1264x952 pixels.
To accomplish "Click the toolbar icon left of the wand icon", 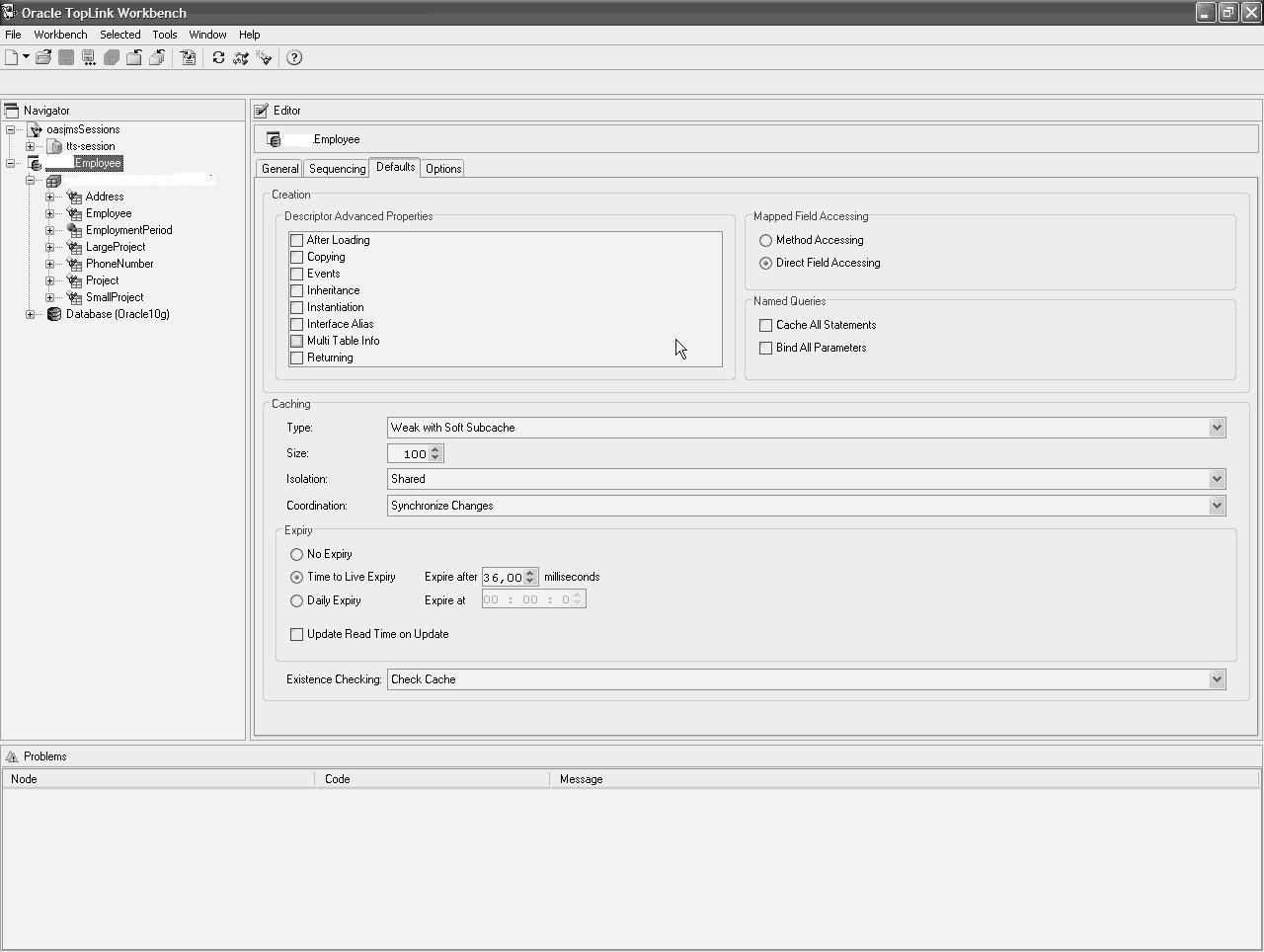I will 241,57.
